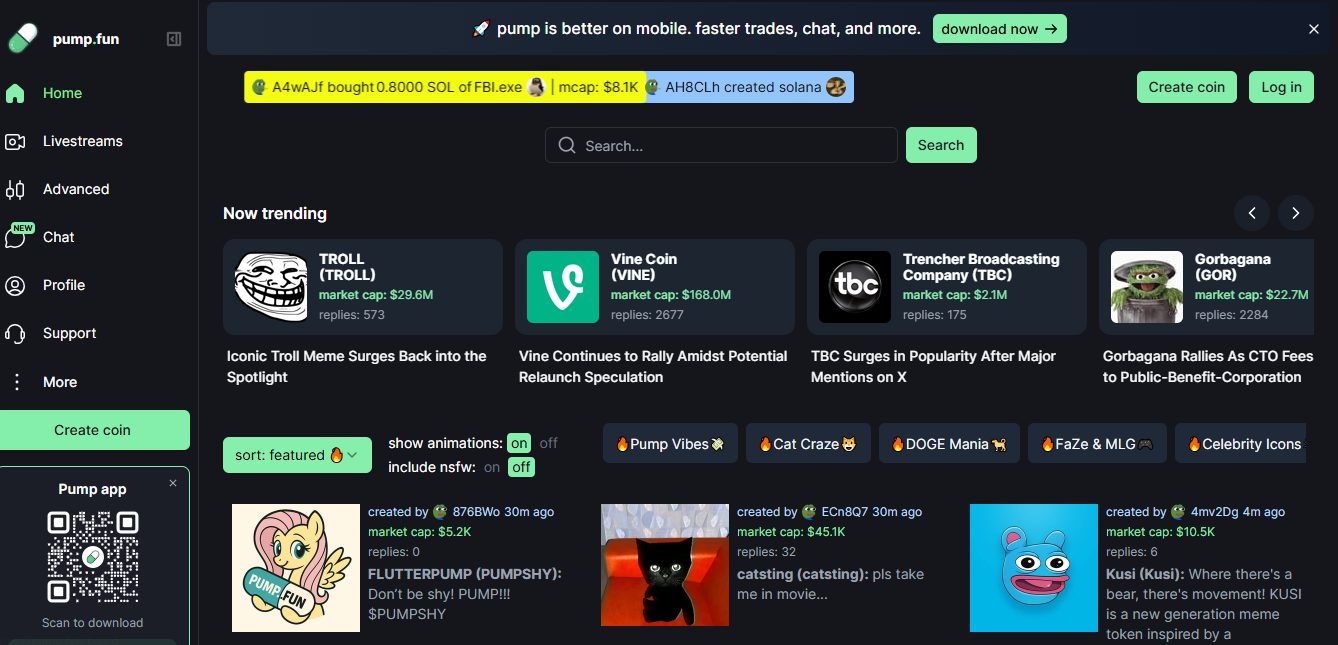Screen dimensions: 1338x645
Task: Click the Advanced candlestick chart icon
Action: pyautogui.click(x=15, y=189)
